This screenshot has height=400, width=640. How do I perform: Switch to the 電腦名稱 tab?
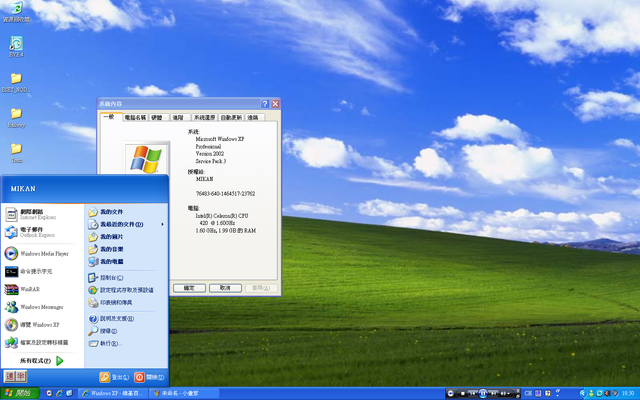135,117
